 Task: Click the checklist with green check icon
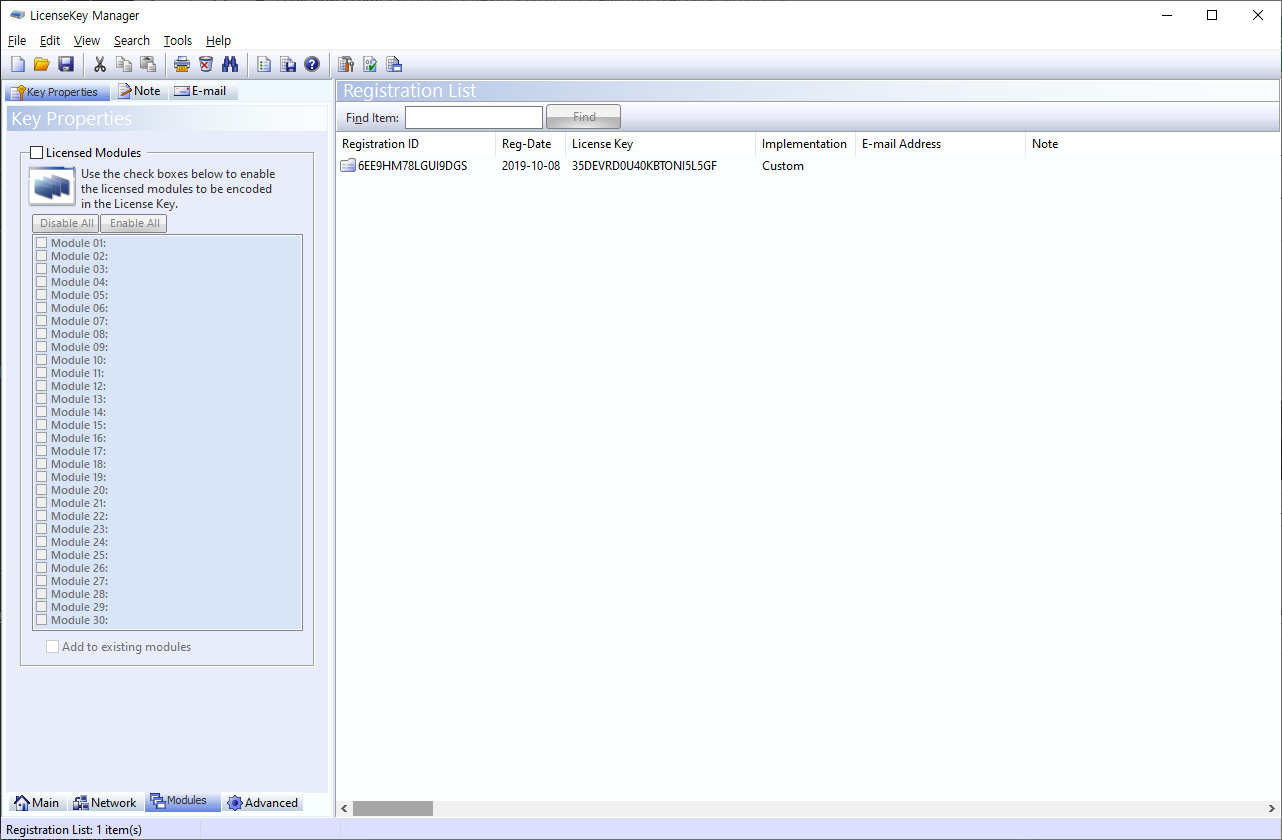pyautogui.click(x=370, y=65)
